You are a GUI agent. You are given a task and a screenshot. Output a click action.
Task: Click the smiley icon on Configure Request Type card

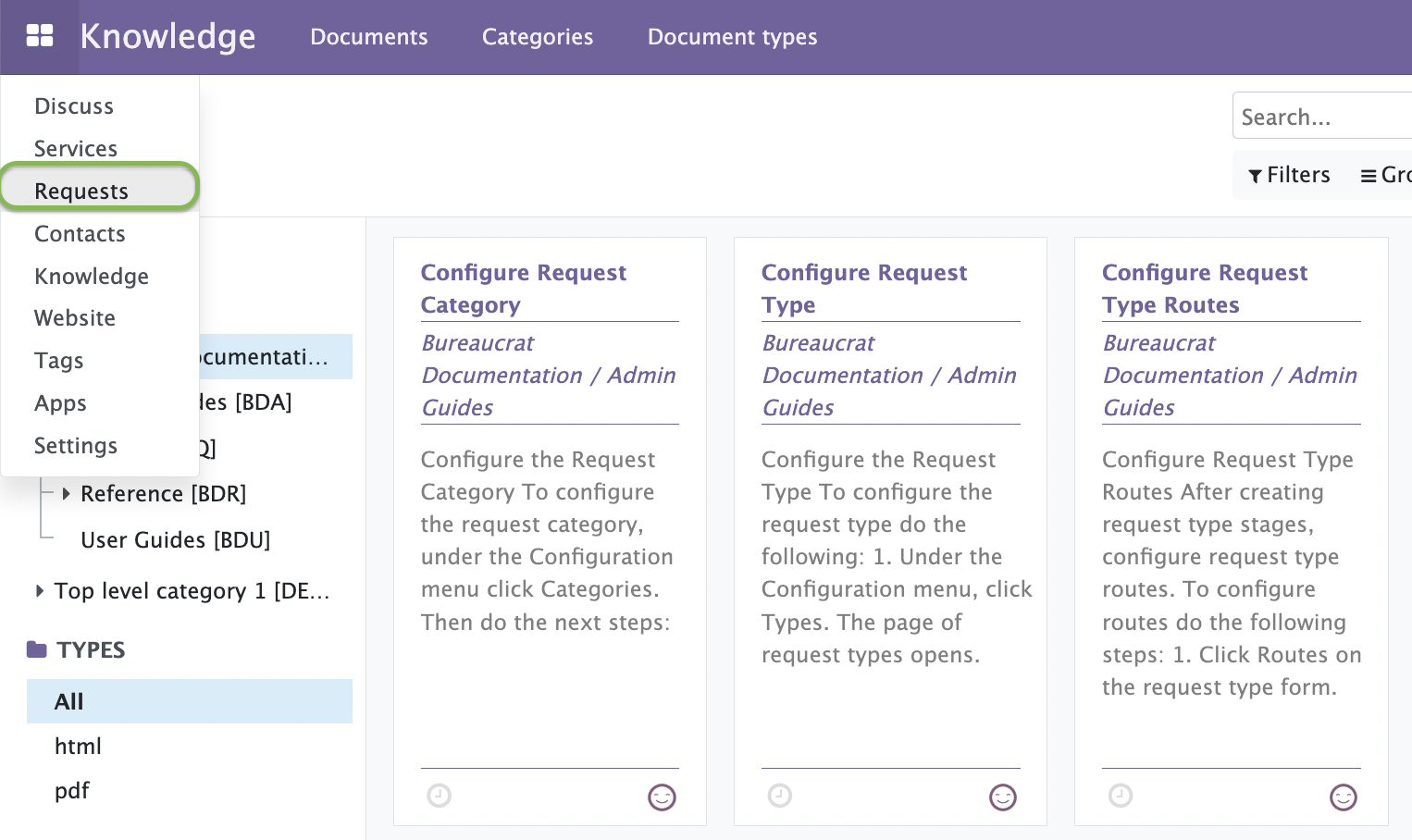[x=1003, y=797]
